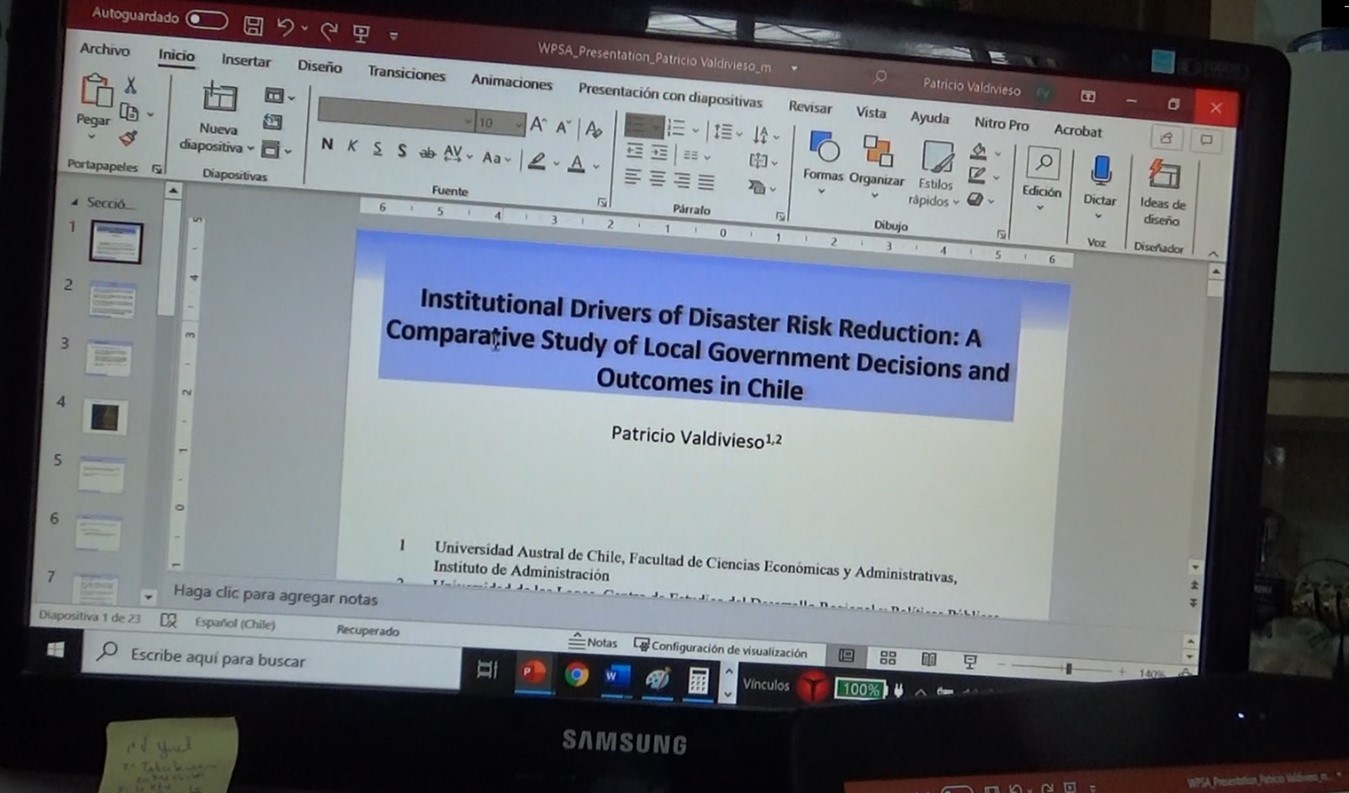Viewport: 1349px width, 793px height.
Task: Open the Acrobat tab
Action: pyautogui.click(x=1077, y=131)
